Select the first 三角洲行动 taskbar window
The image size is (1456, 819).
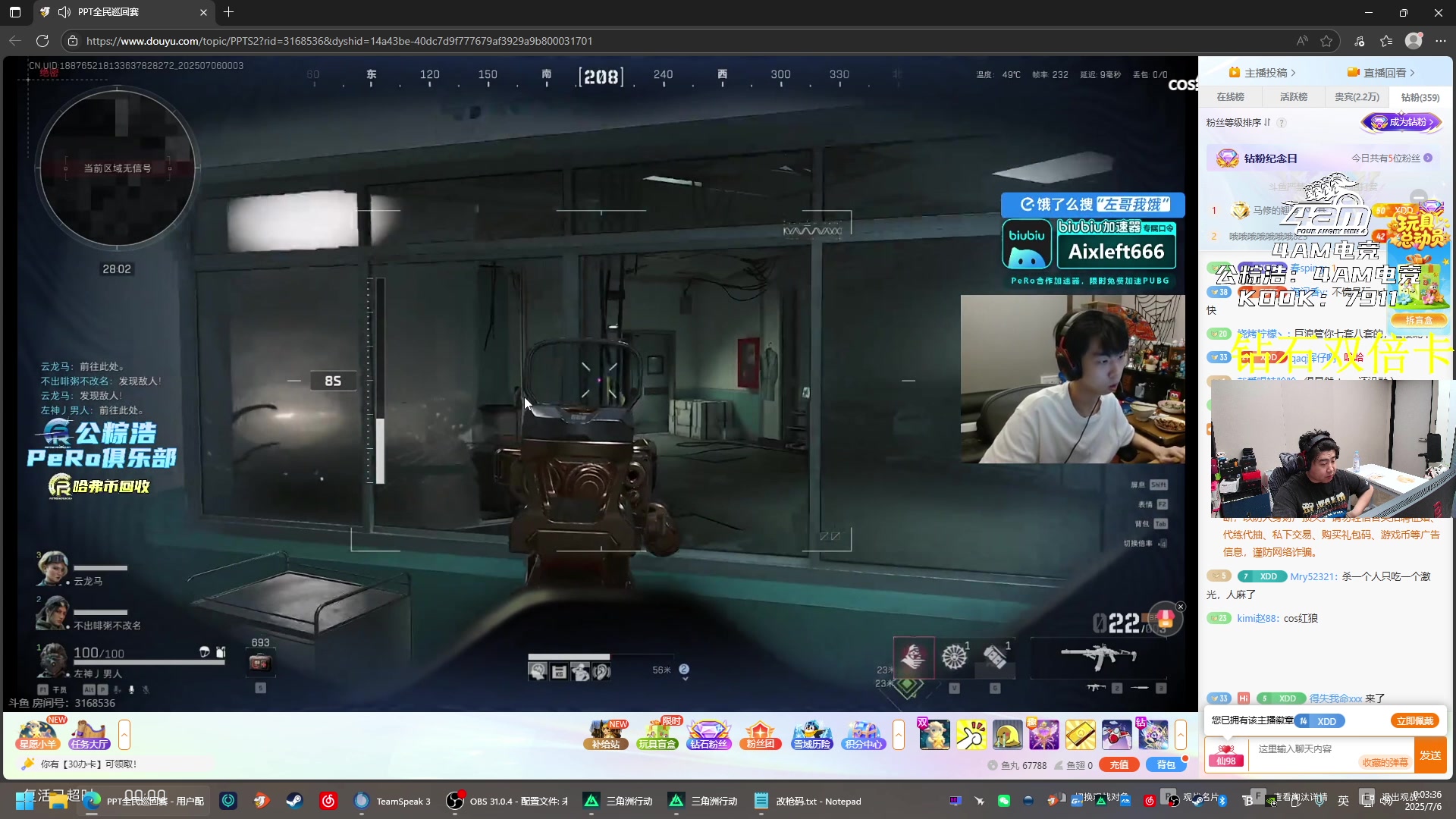pyautogui.click(x=619, y=801)
